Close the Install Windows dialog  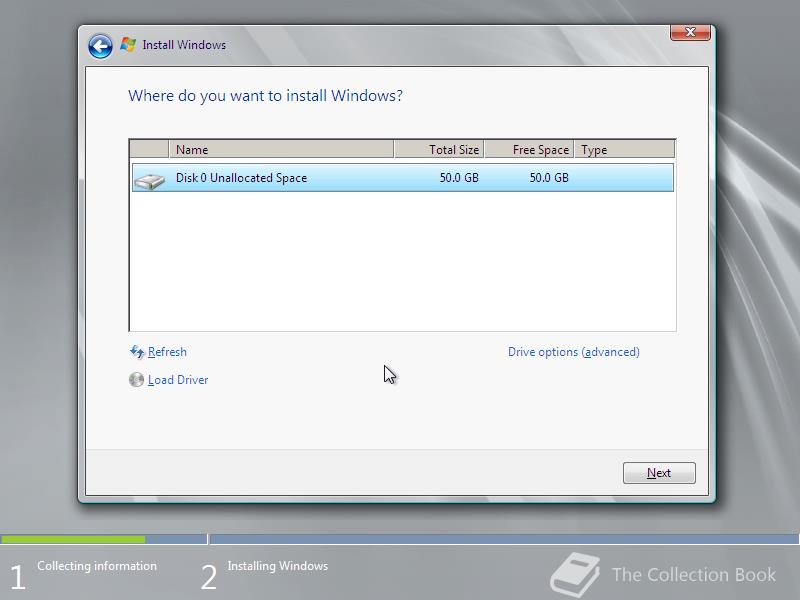690,32
